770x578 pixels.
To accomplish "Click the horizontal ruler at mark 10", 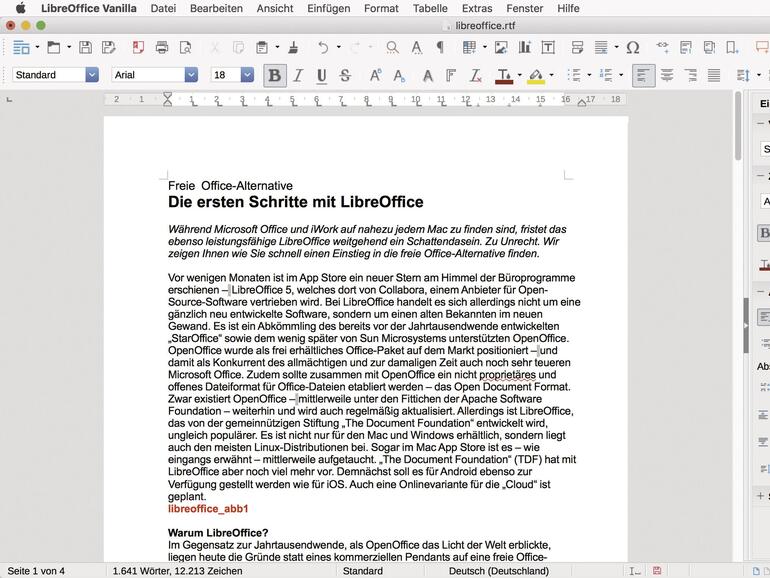I will click(x=415, y=99).
